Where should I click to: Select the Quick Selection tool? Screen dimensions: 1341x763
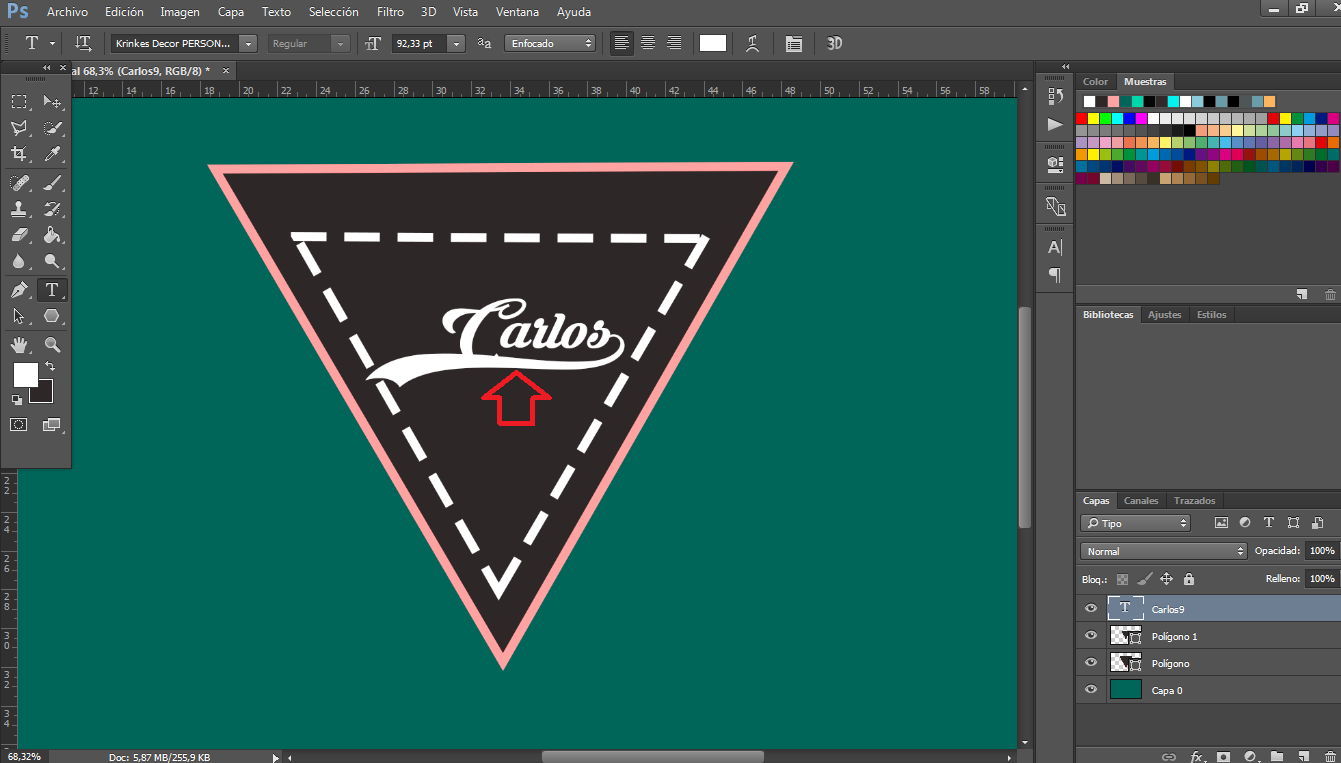click(52, 128)
